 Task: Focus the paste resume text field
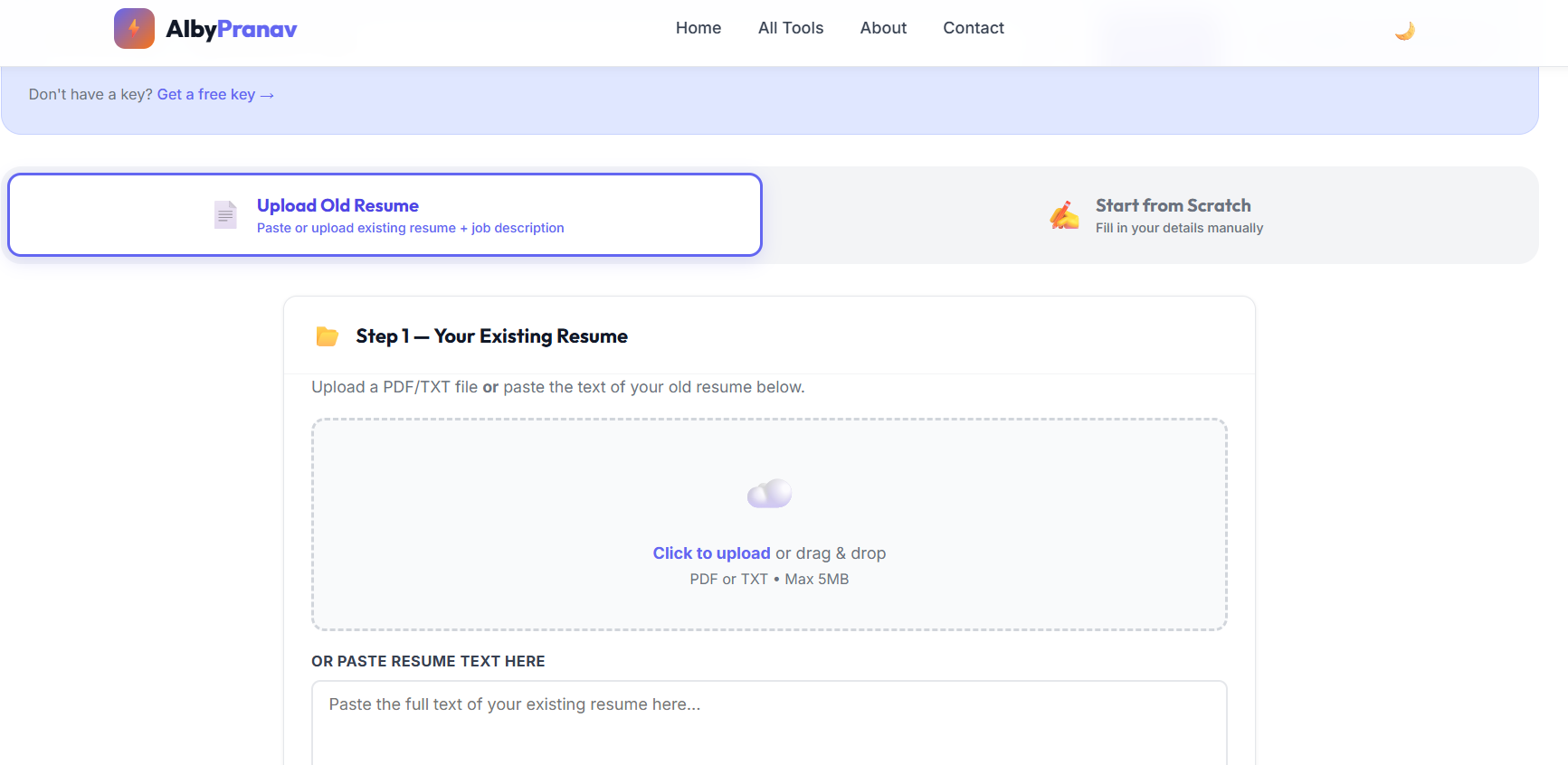point(769,722)
